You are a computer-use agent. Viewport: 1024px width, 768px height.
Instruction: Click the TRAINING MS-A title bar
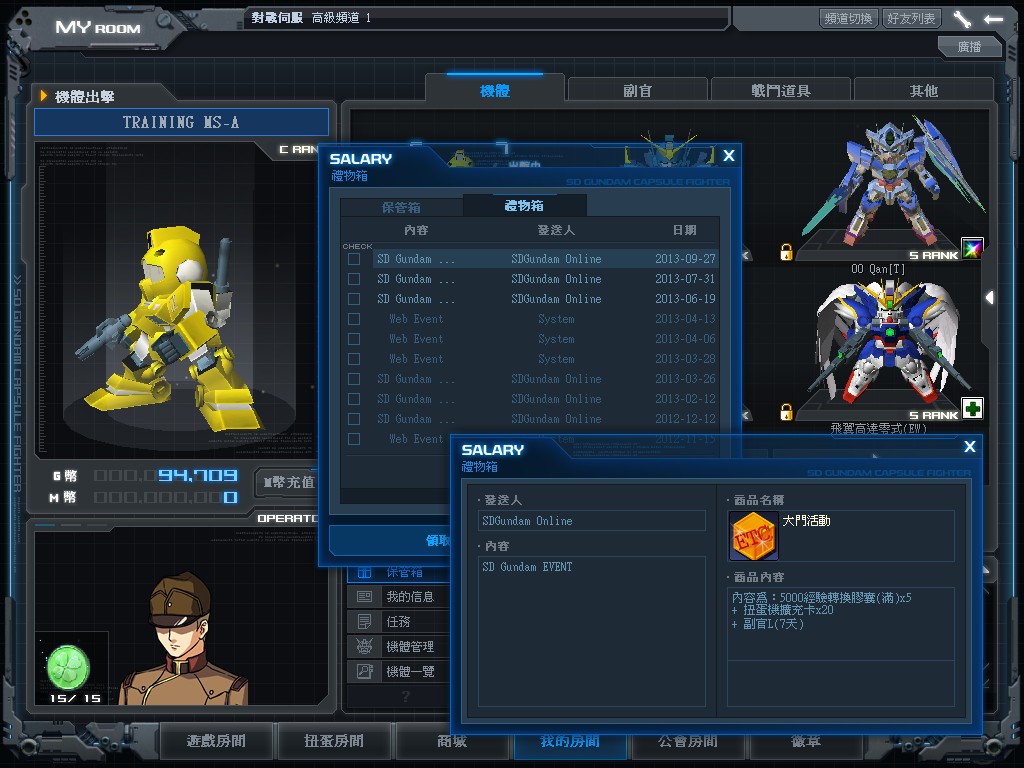pos(181,122)
